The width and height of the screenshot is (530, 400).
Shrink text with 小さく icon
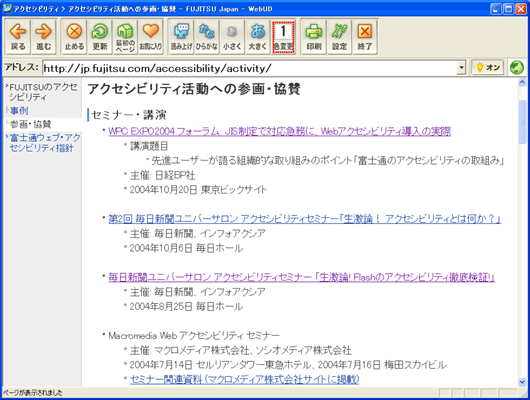[232, 37]
